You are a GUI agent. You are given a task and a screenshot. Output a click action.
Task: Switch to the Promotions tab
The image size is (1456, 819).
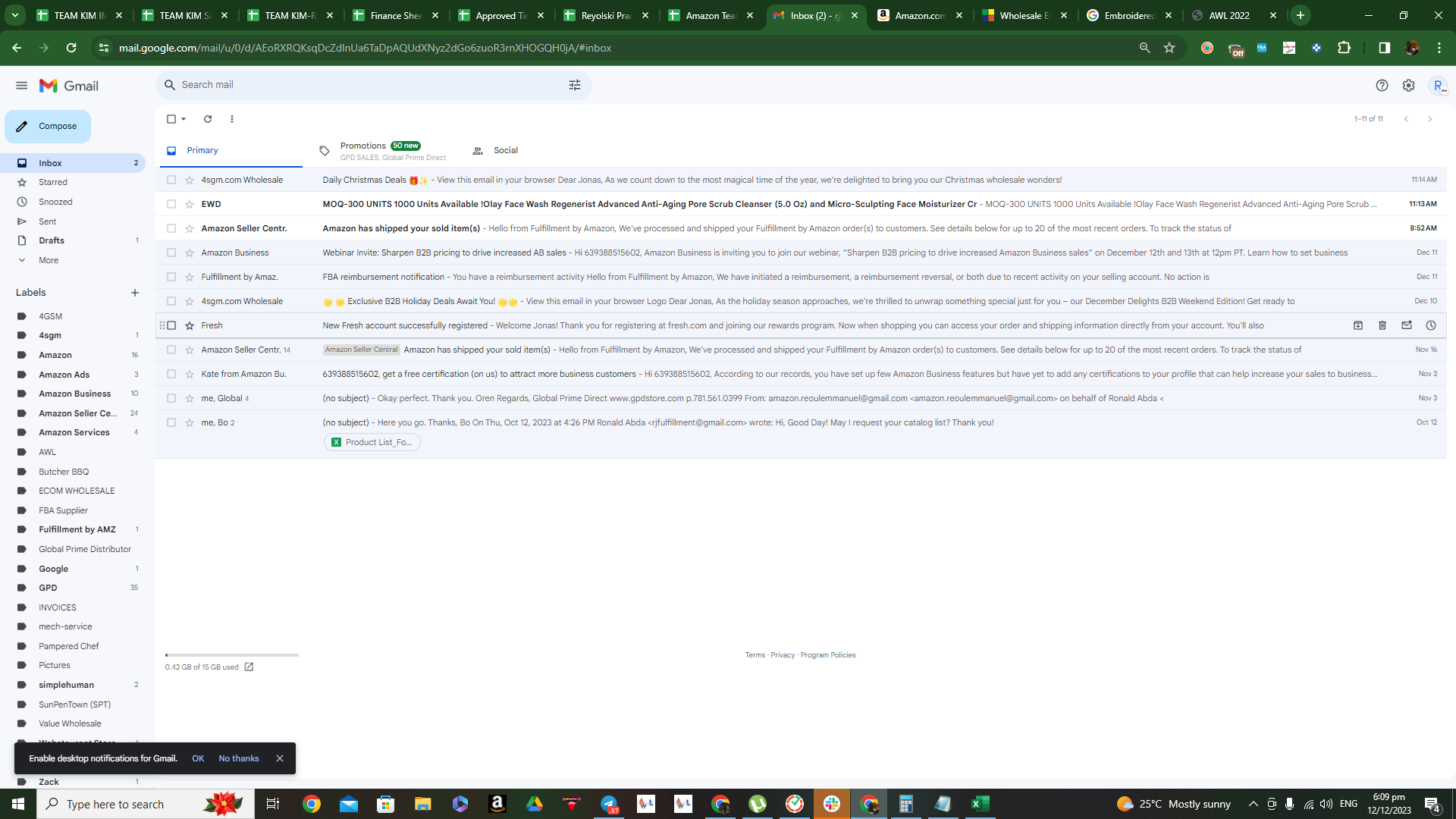[383, 151]
